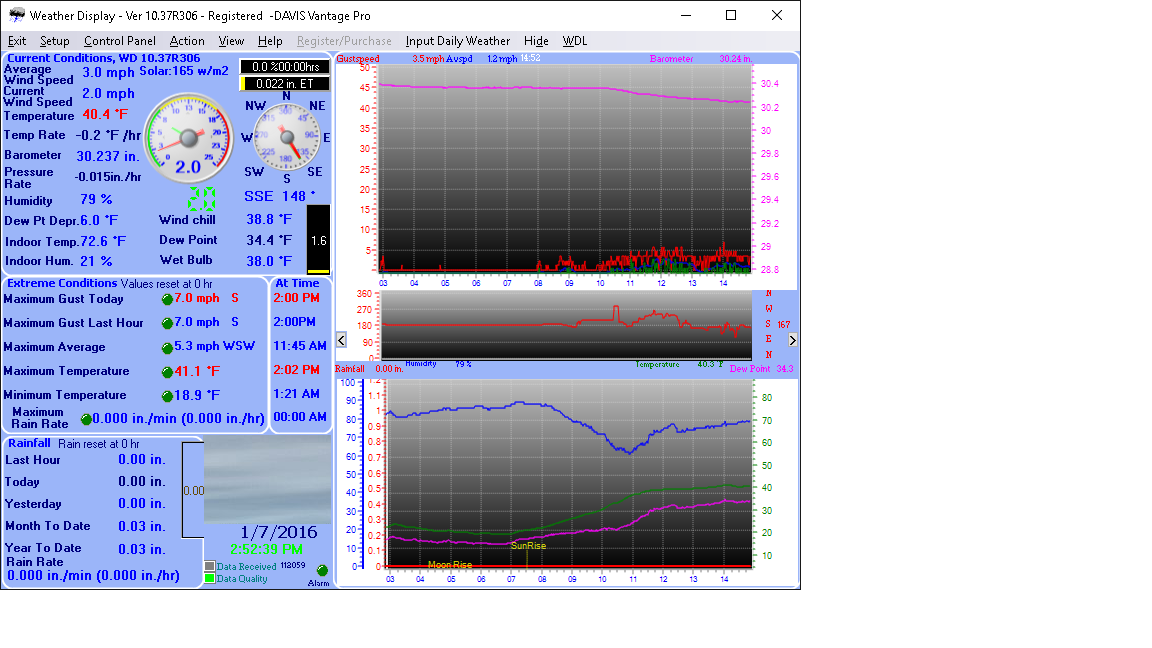Click the Hide menu button
The width and height of the screenshot is (1152, 648).
[536, 41]
